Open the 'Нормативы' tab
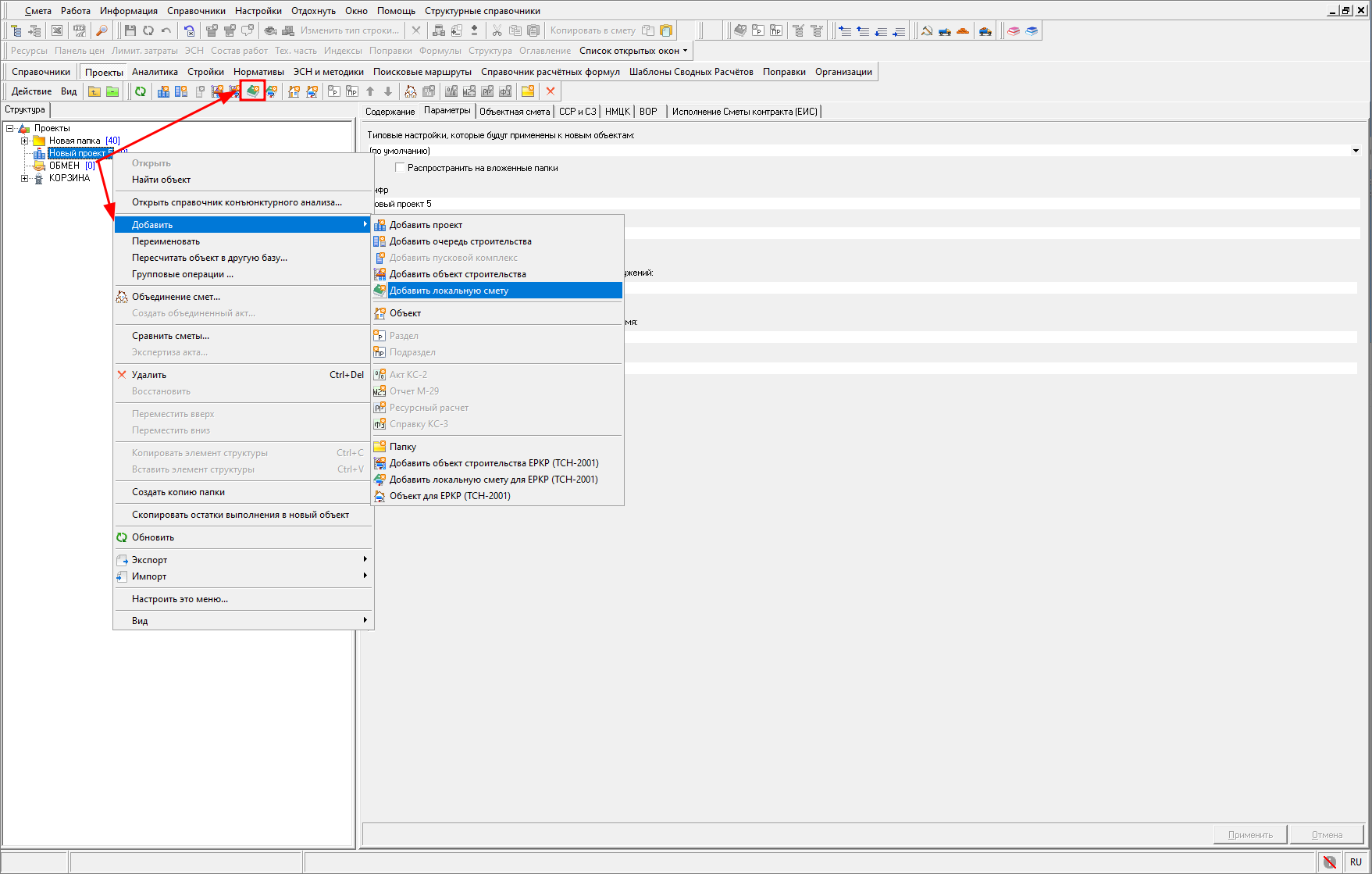The height and width of the screenshot is (874, 1372). point(258,72)
